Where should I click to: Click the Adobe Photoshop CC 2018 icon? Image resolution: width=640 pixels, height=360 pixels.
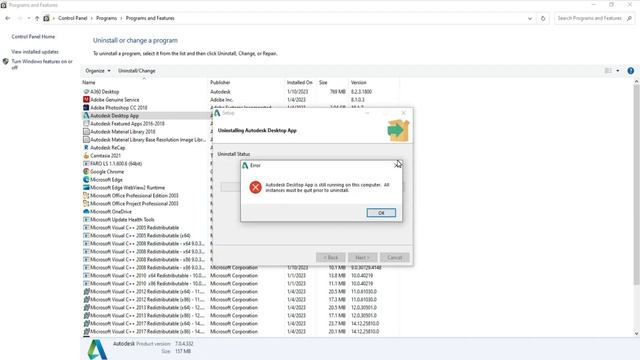86,108
